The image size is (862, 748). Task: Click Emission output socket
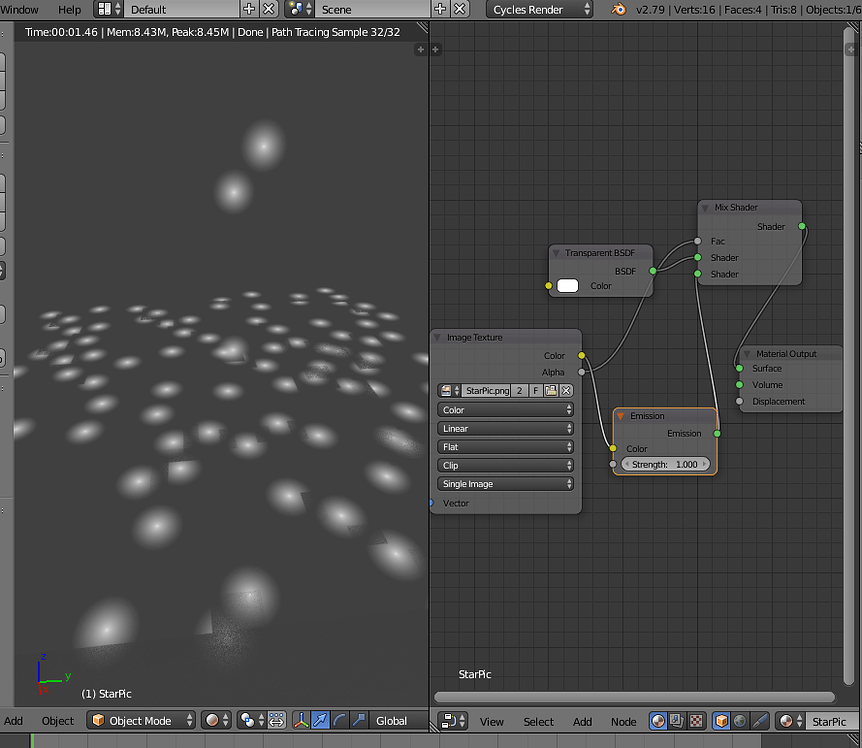point(717,433)
